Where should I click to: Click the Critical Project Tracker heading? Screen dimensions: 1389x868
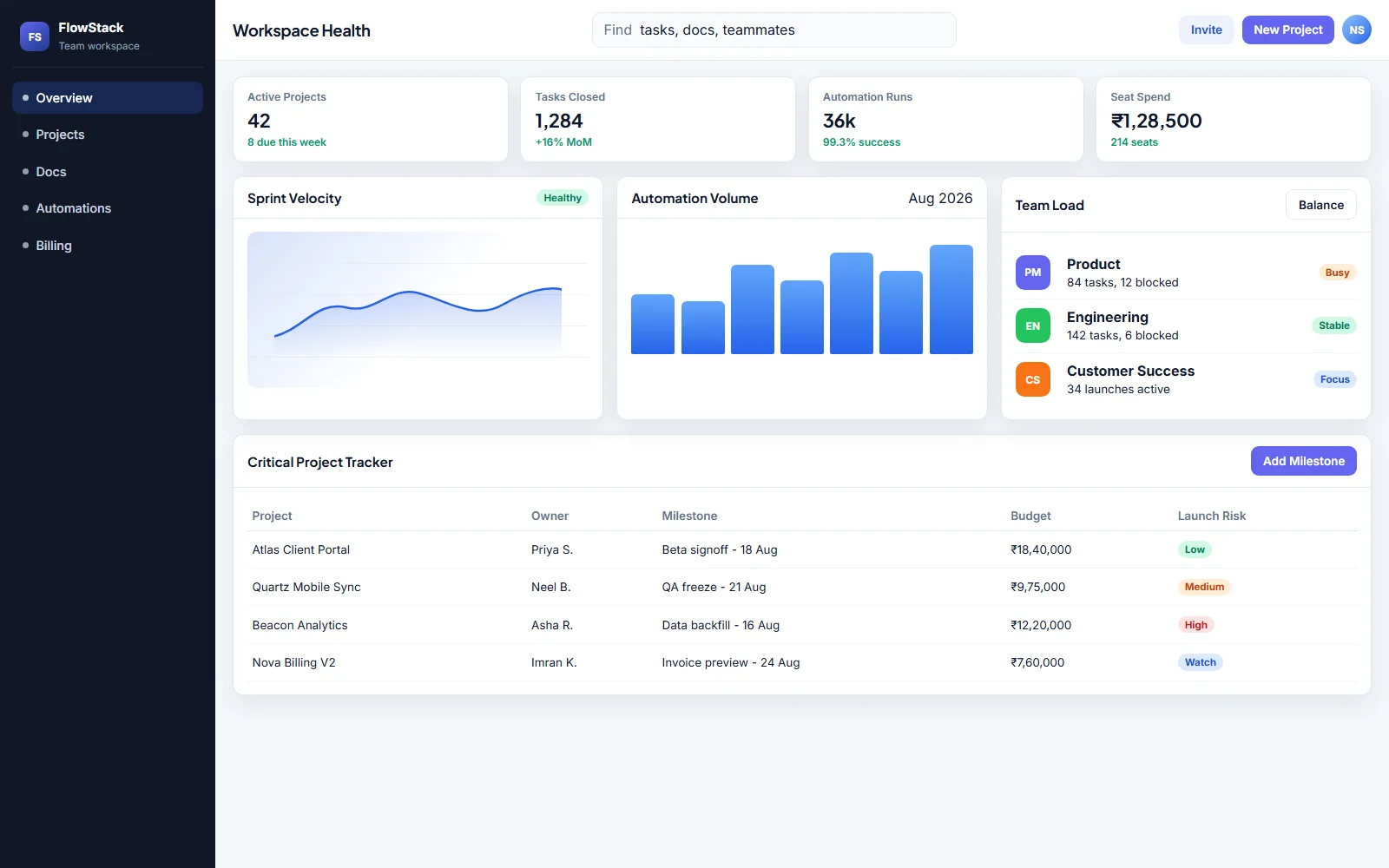point(319,462)
